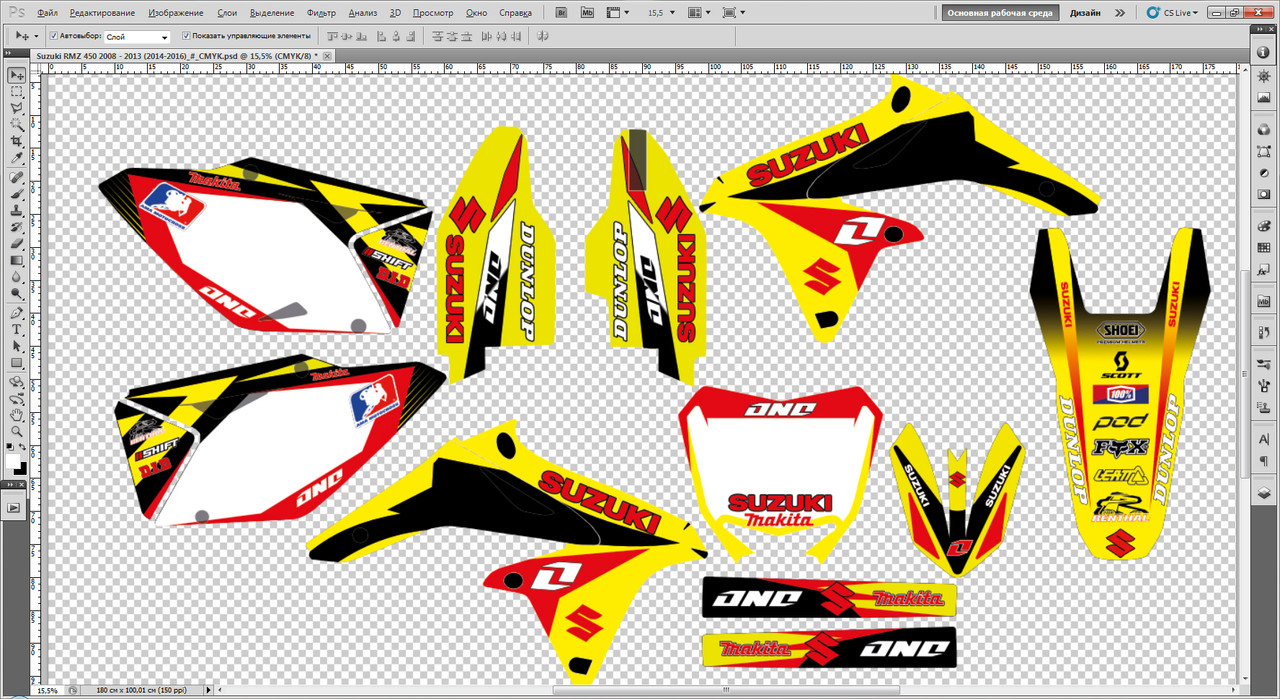This screenshot has height=699, width=1280.
Task: Select the Path Selection tool
Action: pyautogui.click(x=17, y=347)
